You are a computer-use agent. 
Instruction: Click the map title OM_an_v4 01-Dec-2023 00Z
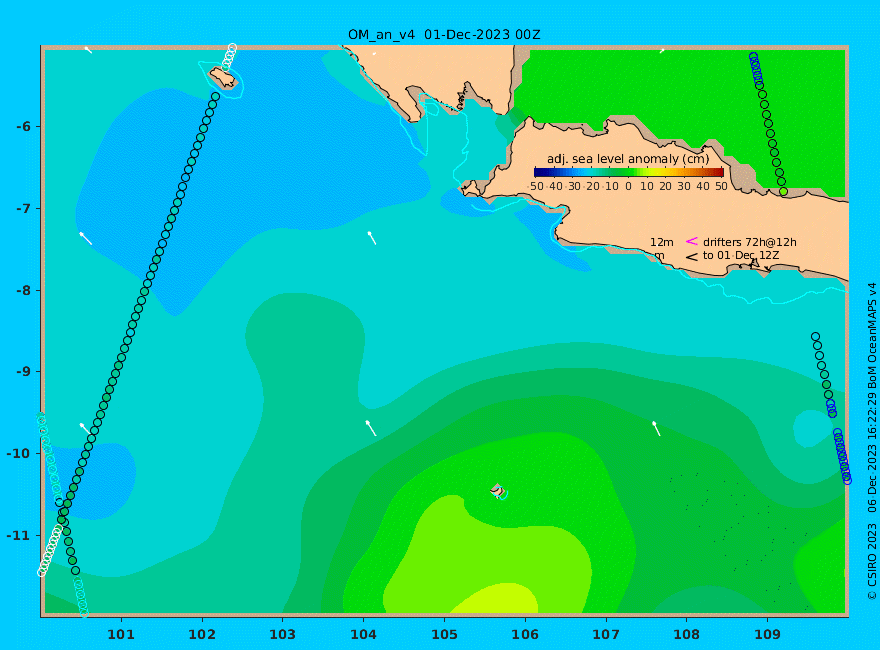[x=444, y=35]
